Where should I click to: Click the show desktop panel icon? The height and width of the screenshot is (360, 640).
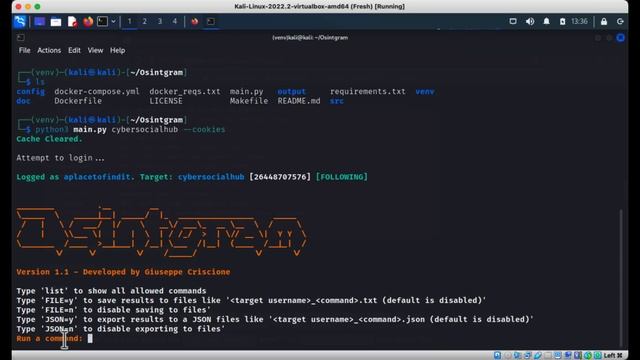pyautogui.click(x=40, y=21)
